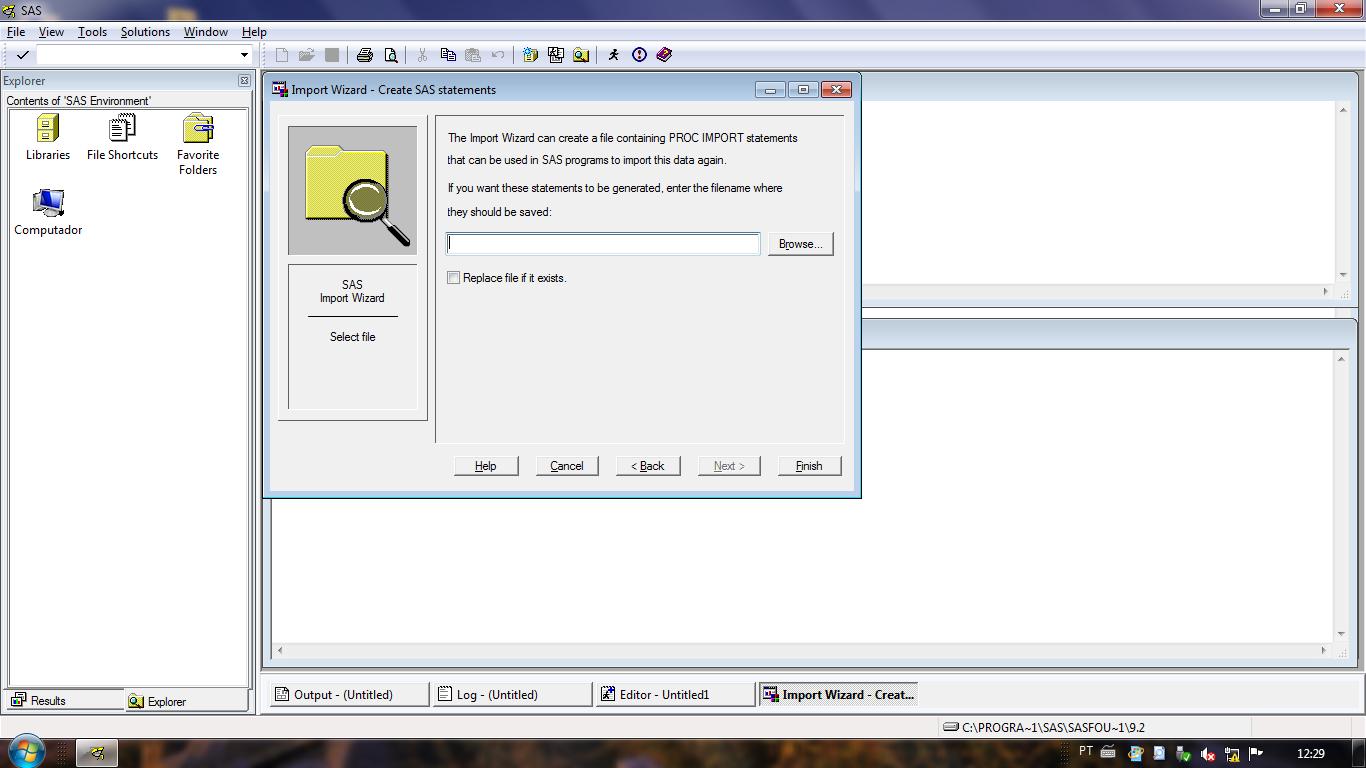Click the C:\PROGRA~1\SAS path in status bar

pyautogui.click(x=1052, y=727)
